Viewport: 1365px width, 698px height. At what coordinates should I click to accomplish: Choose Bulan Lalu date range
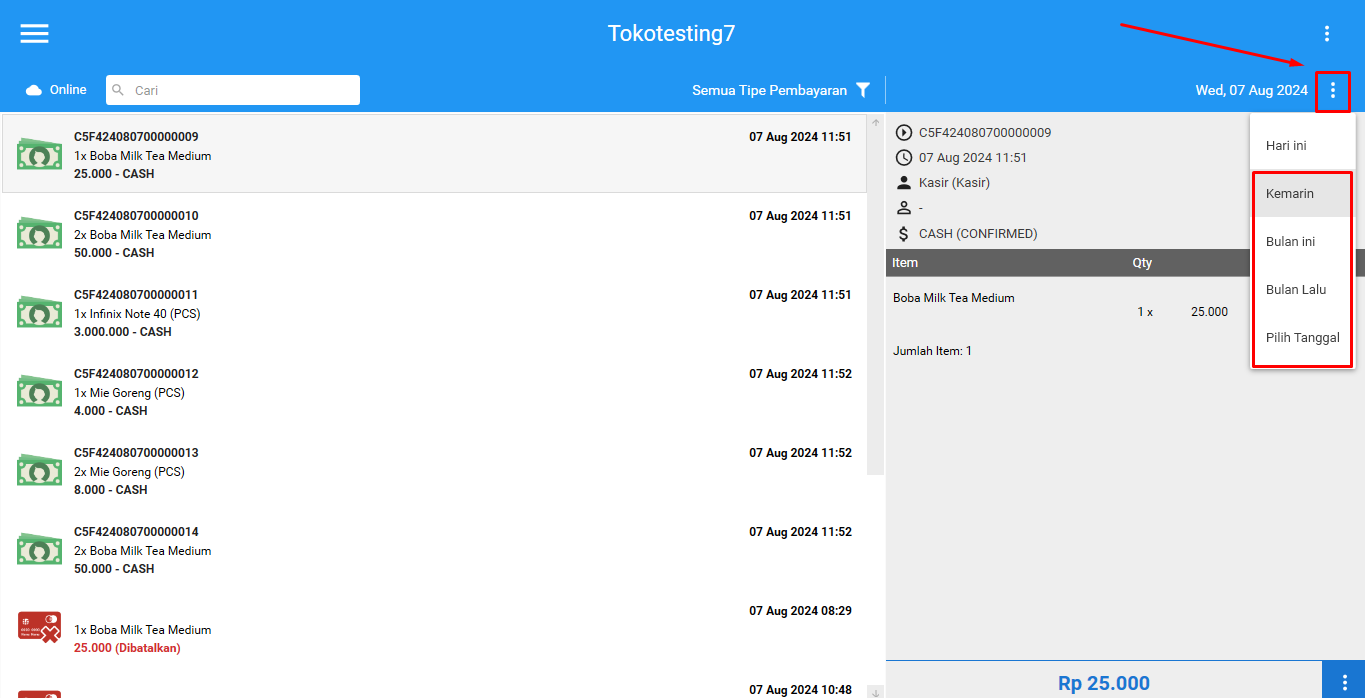click(1303, 290)
